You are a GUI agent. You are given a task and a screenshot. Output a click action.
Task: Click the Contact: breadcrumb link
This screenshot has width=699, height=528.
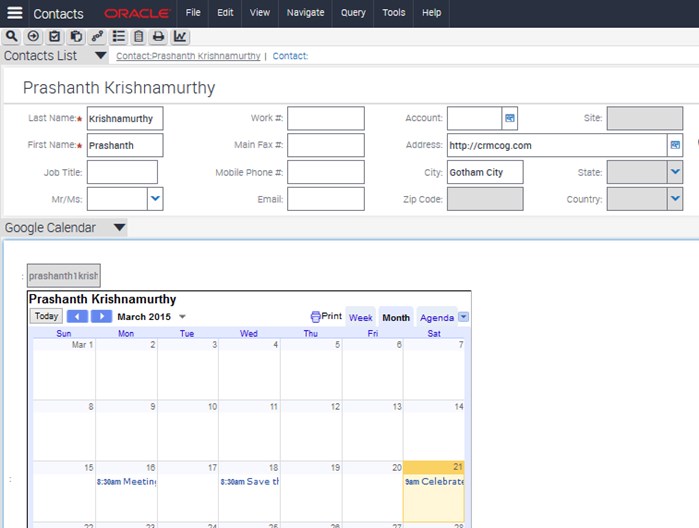pos(290,56)
